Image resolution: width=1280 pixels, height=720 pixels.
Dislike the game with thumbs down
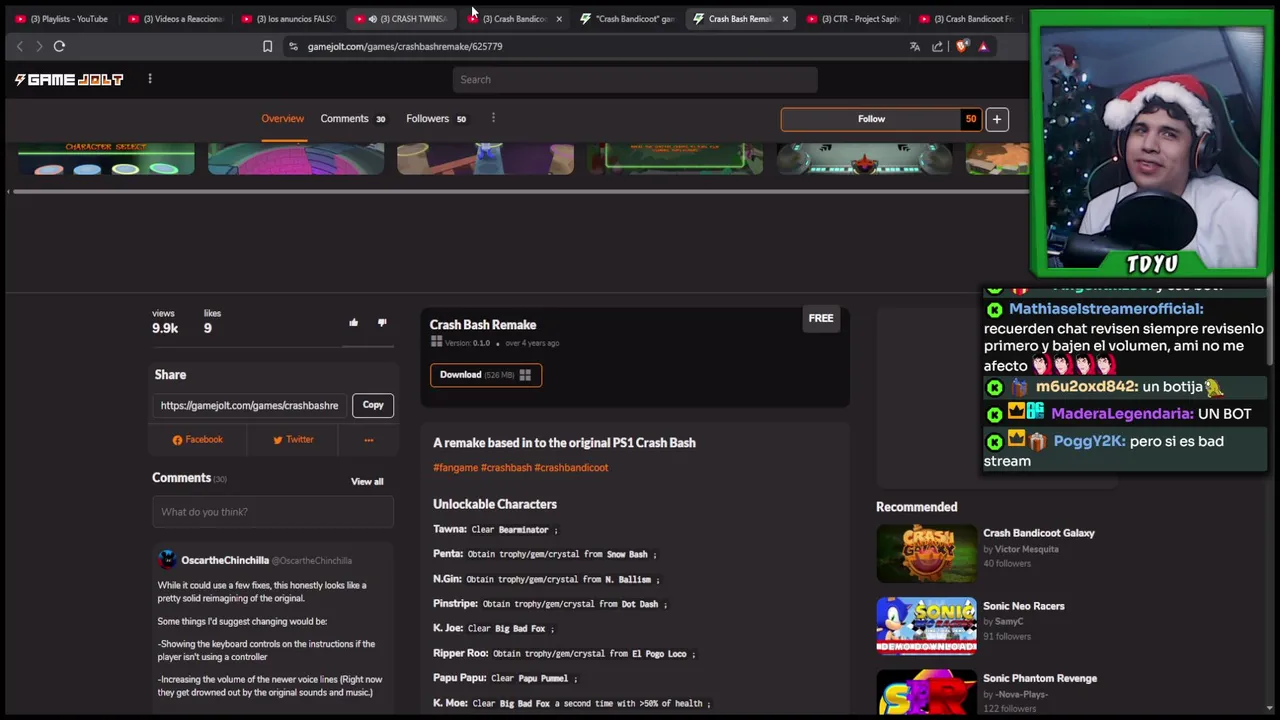pyautogui.click(x=382, y=322)
